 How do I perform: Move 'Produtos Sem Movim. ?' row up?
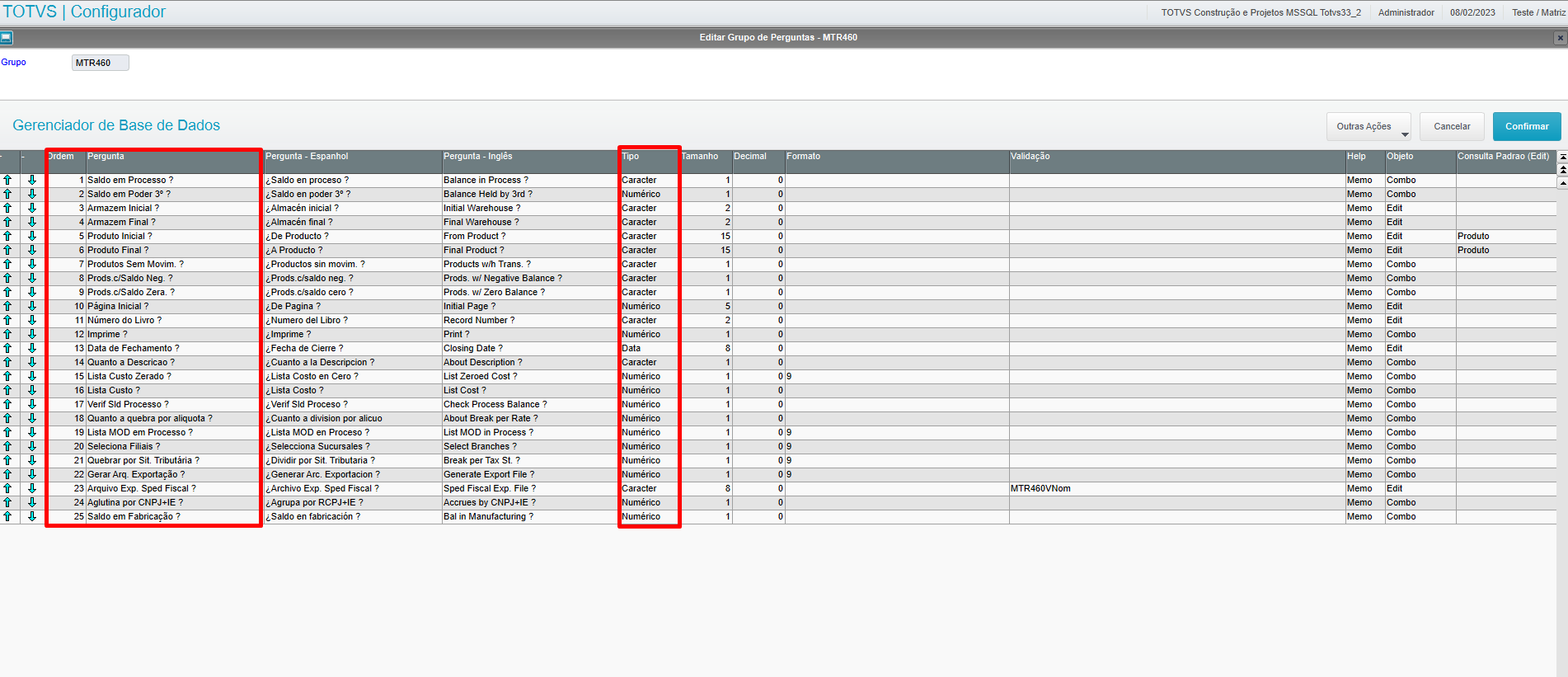[7, 264]
